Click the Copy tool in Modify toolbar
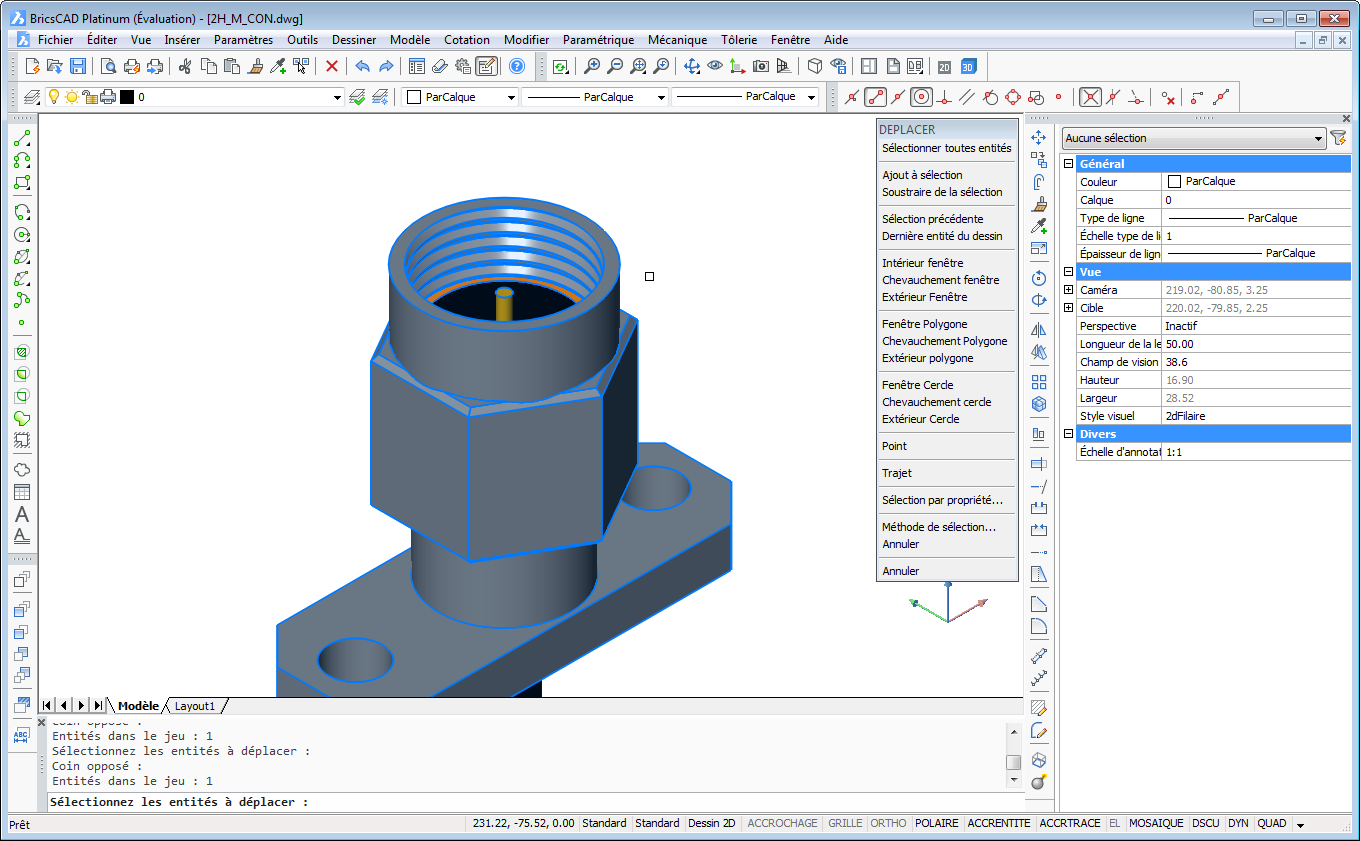 (x=1039, y=159)
